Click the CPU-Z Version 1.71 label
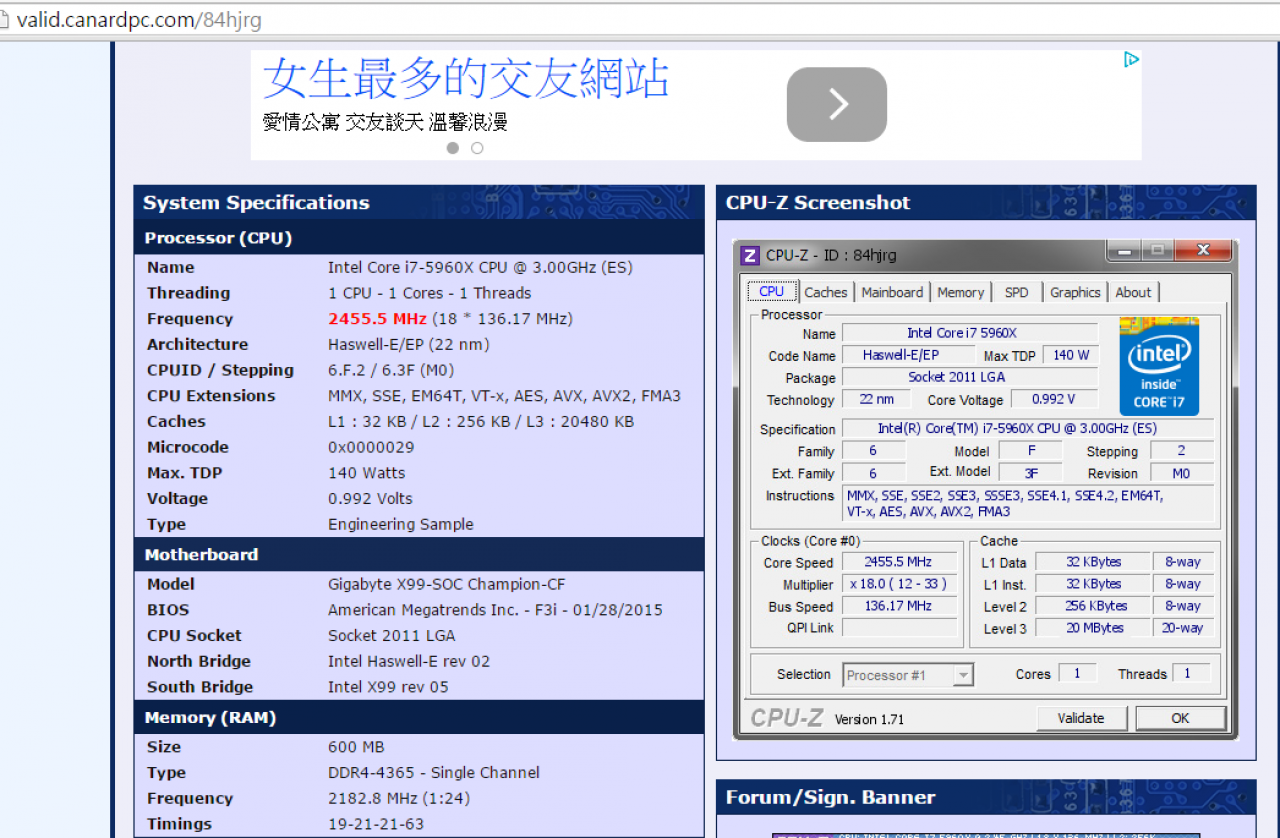This screenshot has width=1280, height=838. [869, 719]
